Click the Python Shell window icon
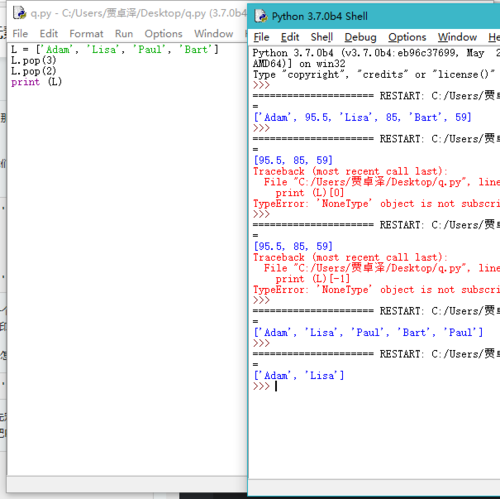 [x=261, y=16]
